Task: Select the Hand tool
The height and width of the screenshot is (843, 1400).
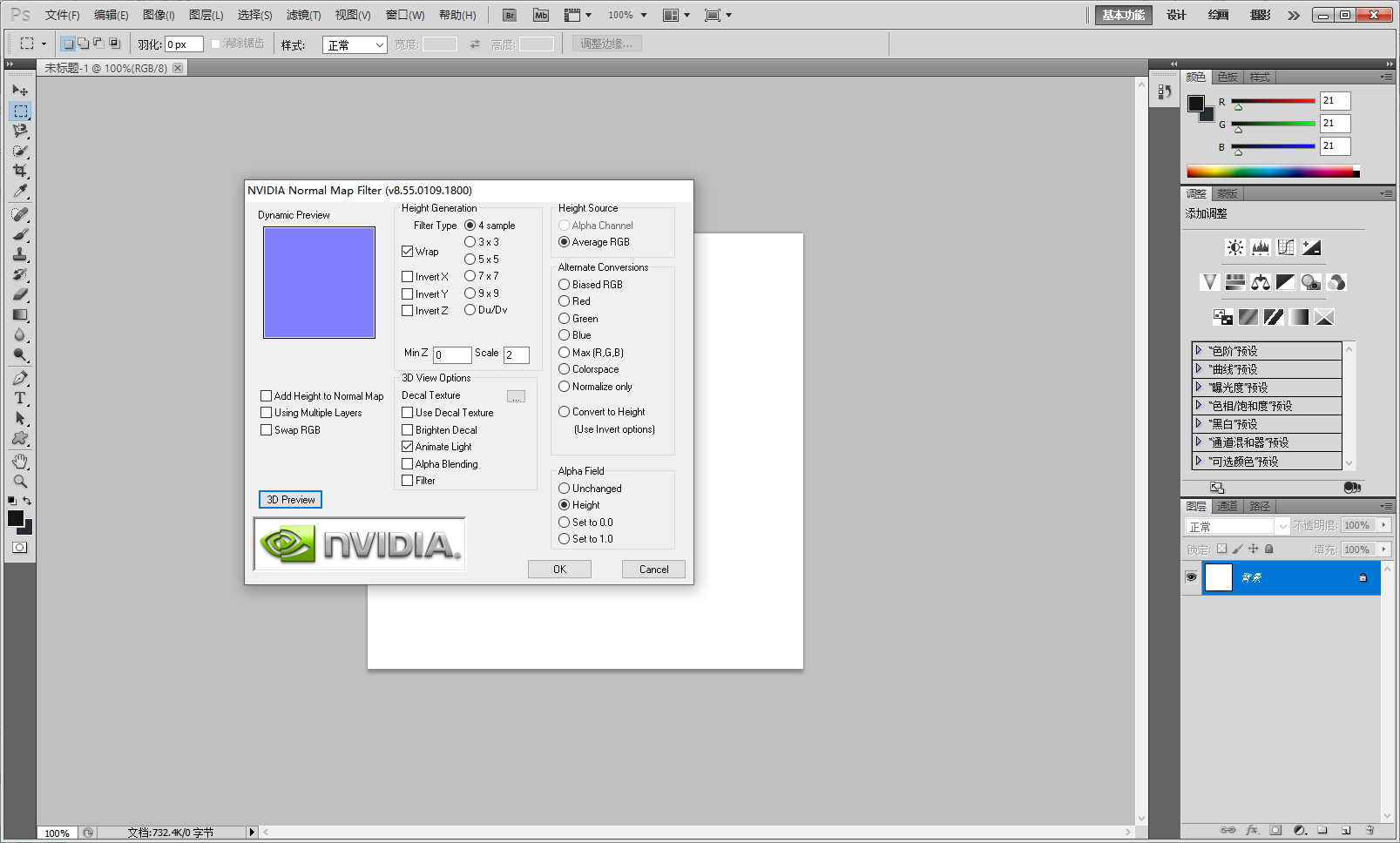Action: point(20,461)
